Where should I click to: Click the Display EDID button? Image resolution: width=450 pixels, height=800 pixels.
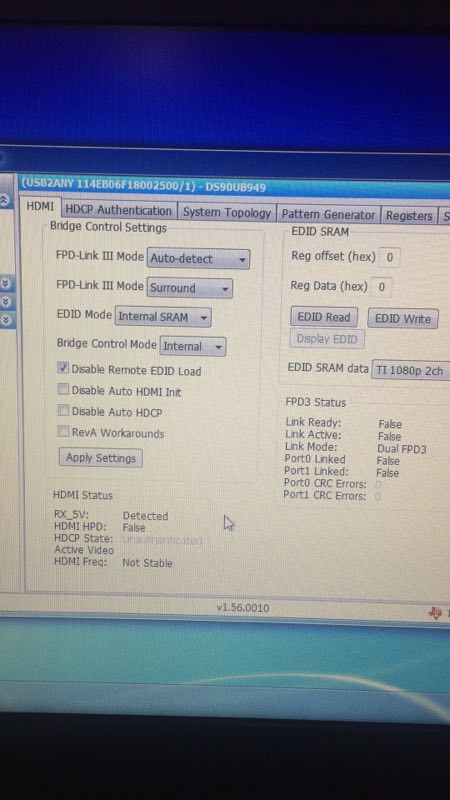click(x=327, y=339)
